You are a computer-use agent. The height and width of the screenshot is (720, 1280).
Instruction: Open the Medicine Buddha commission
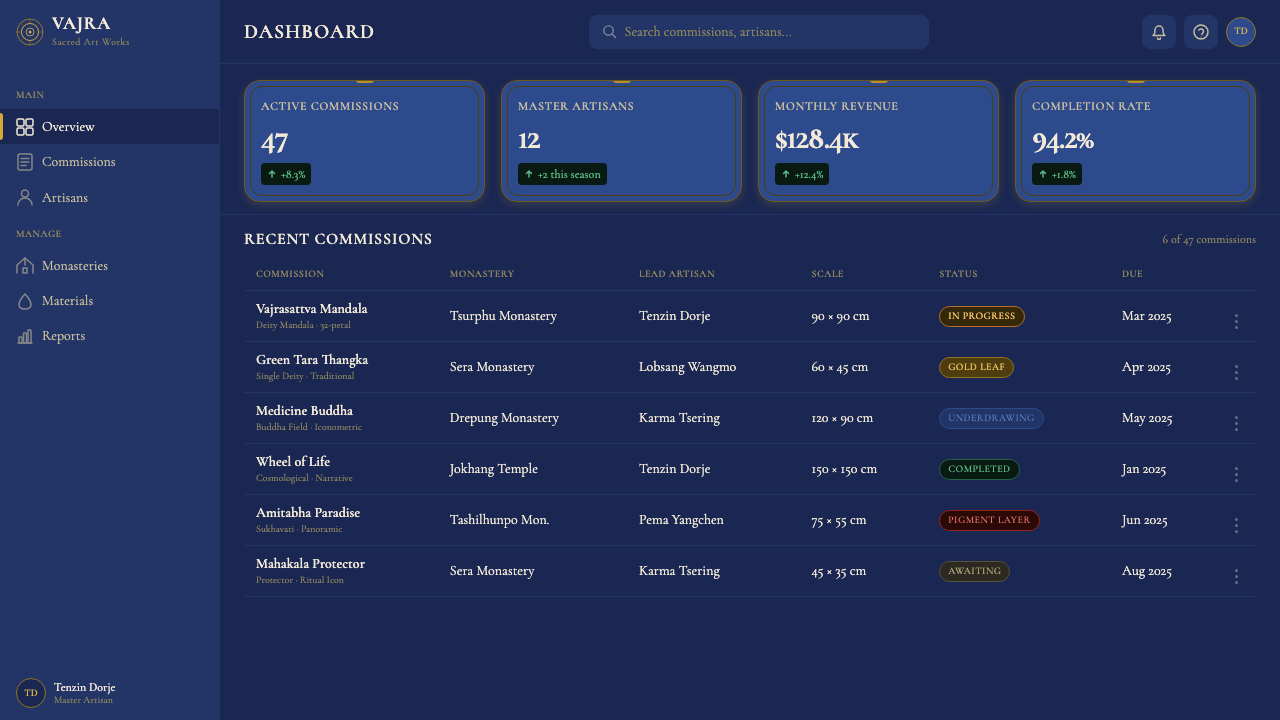[x=304, y=411]
